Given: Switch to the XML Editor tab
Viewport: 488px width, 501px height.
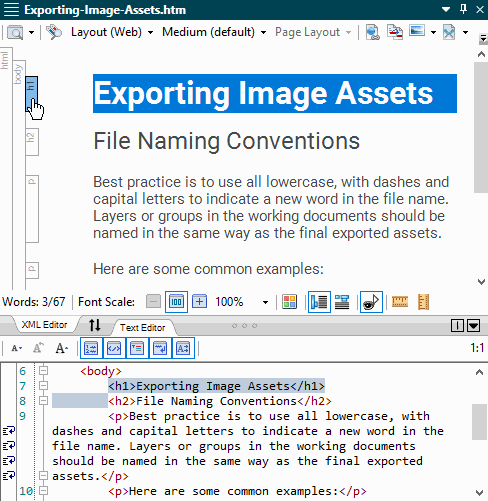Looking at the screenshot, I should click(x=44, y=325).
